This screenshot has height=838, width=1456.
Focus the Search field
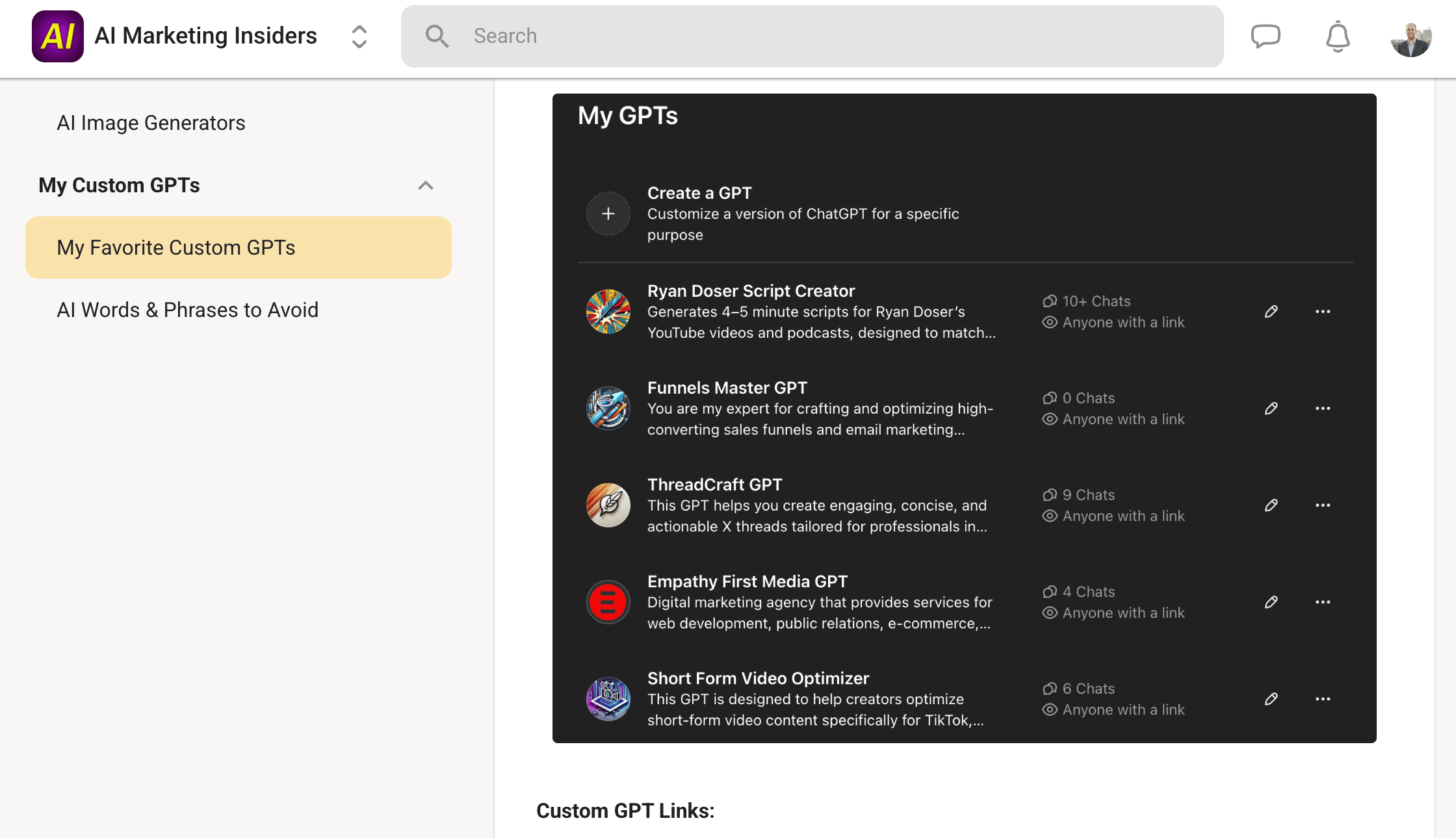(x=812, y=36)
